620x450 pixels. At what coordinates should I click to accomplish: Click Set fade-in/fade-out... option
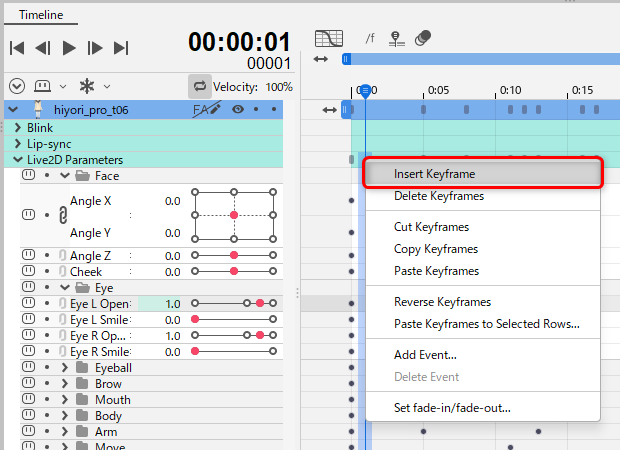452,407
